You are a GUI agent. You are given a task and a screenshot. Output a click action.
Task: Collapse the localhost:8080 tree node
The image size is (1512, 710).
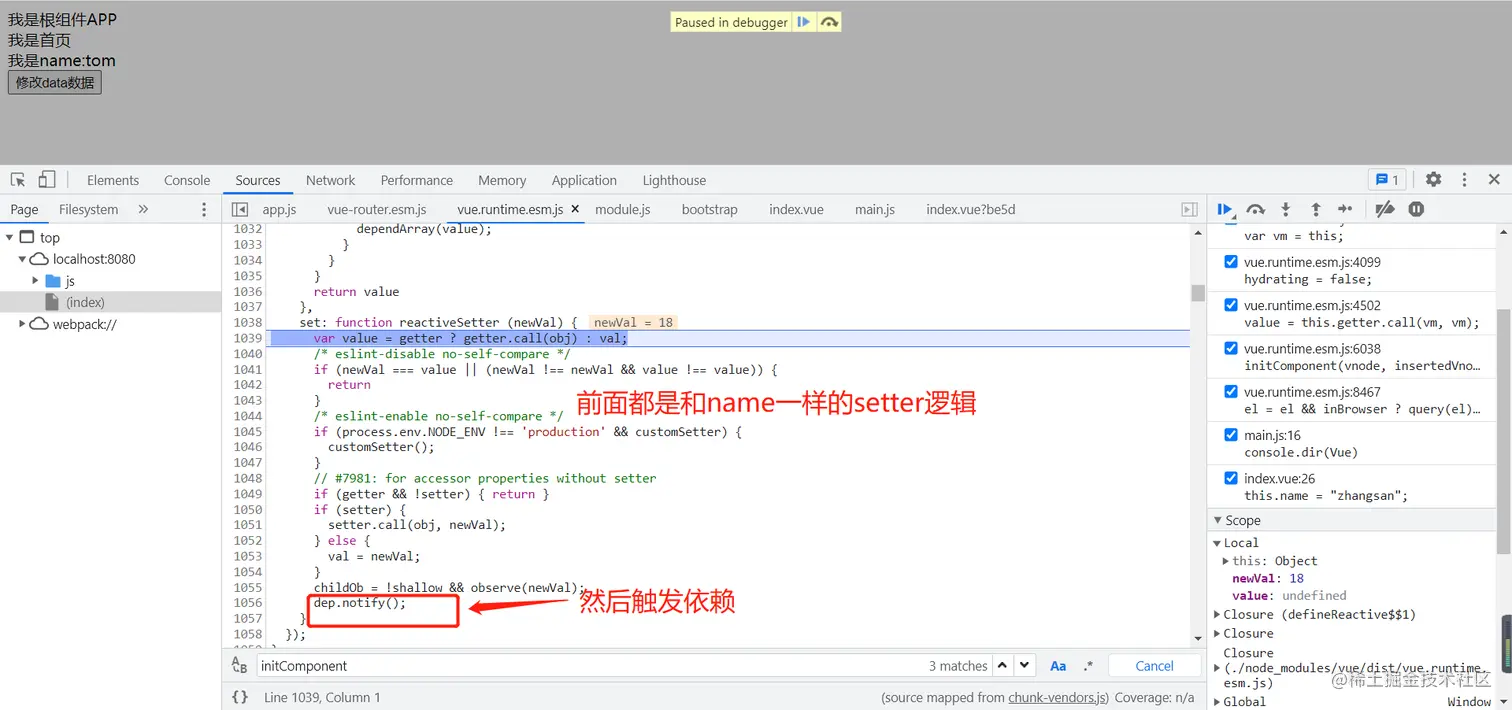22,259
